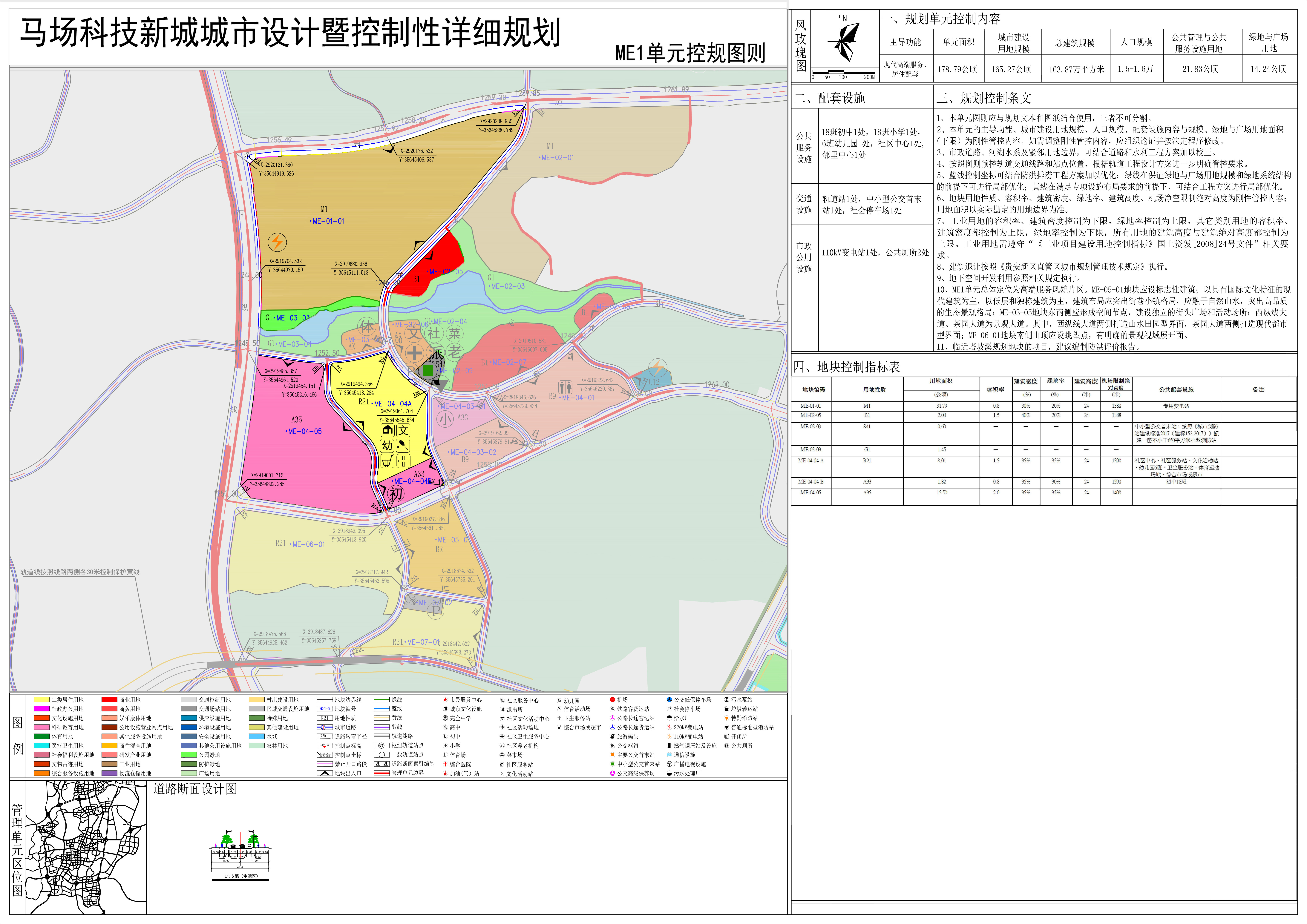
Task: Click the red 商业用地 legend swatch
Action: tap(109, 700)
